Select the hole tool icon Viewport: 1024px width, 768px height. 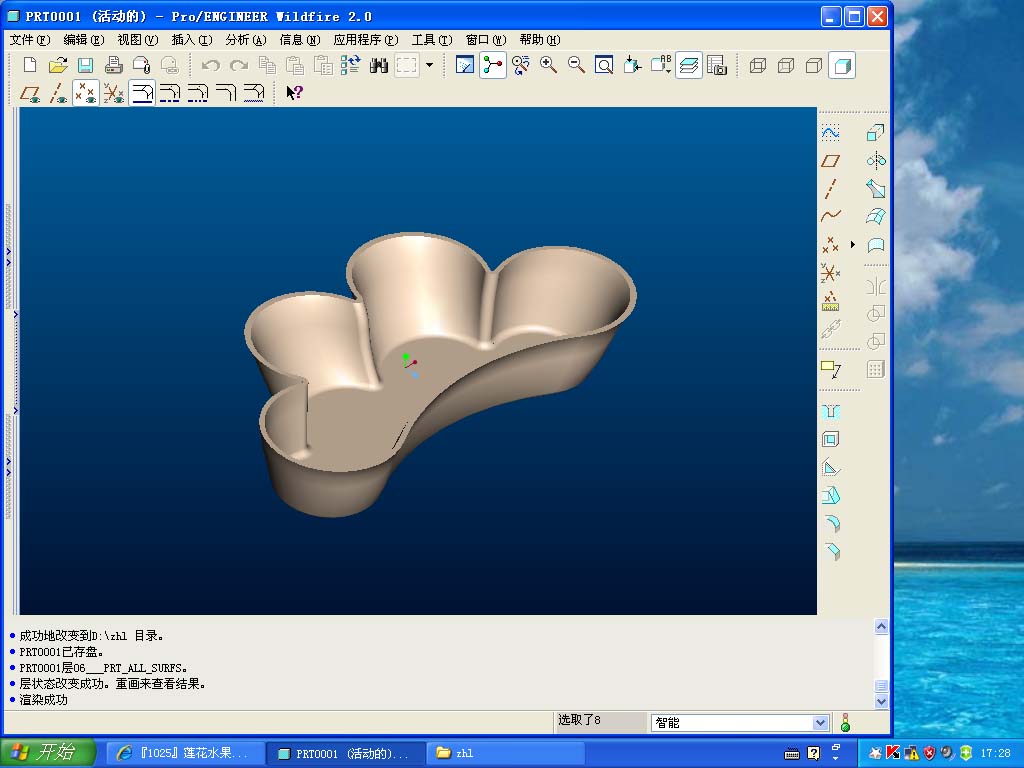point(831,411)
